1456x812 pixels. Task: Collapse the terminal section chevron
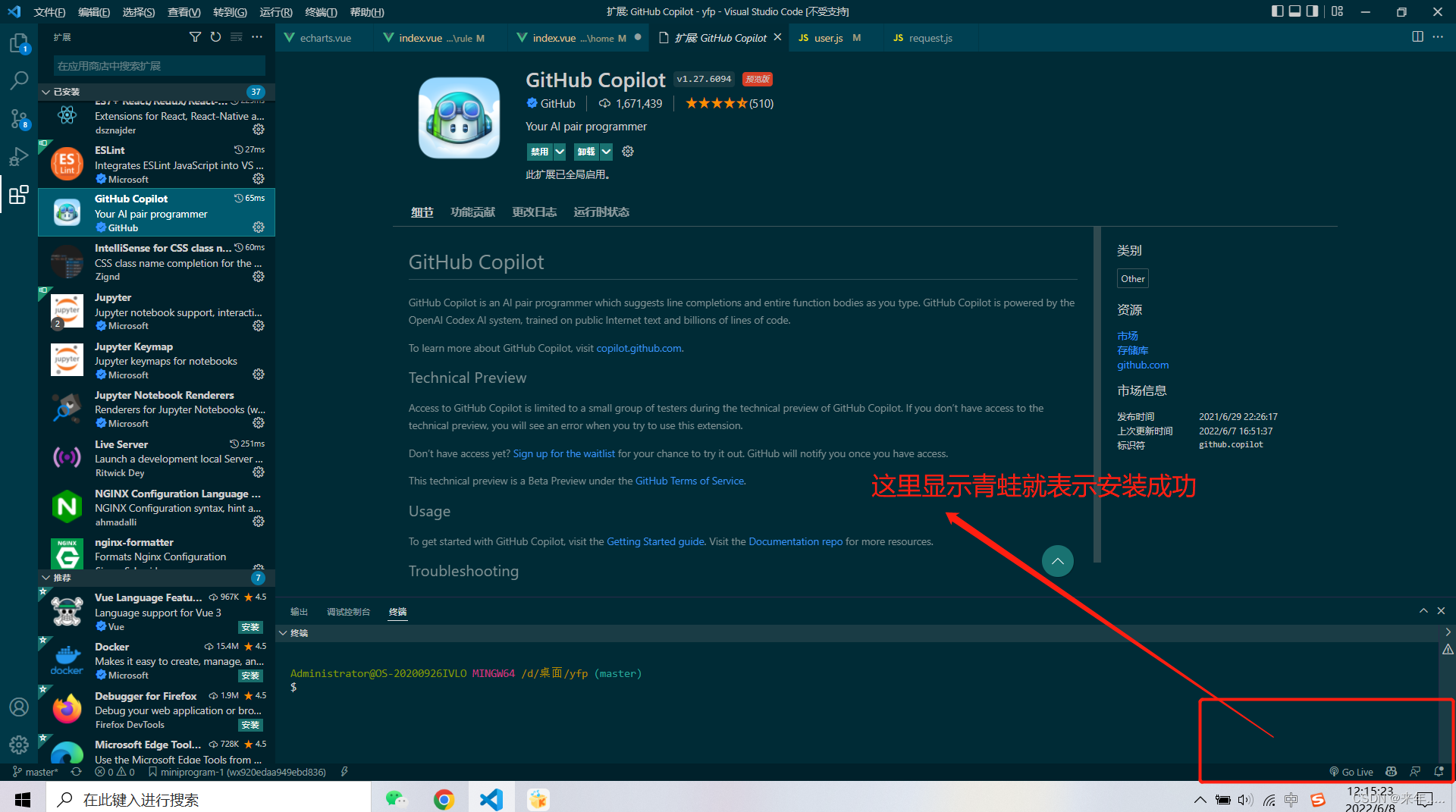point(283,633)
